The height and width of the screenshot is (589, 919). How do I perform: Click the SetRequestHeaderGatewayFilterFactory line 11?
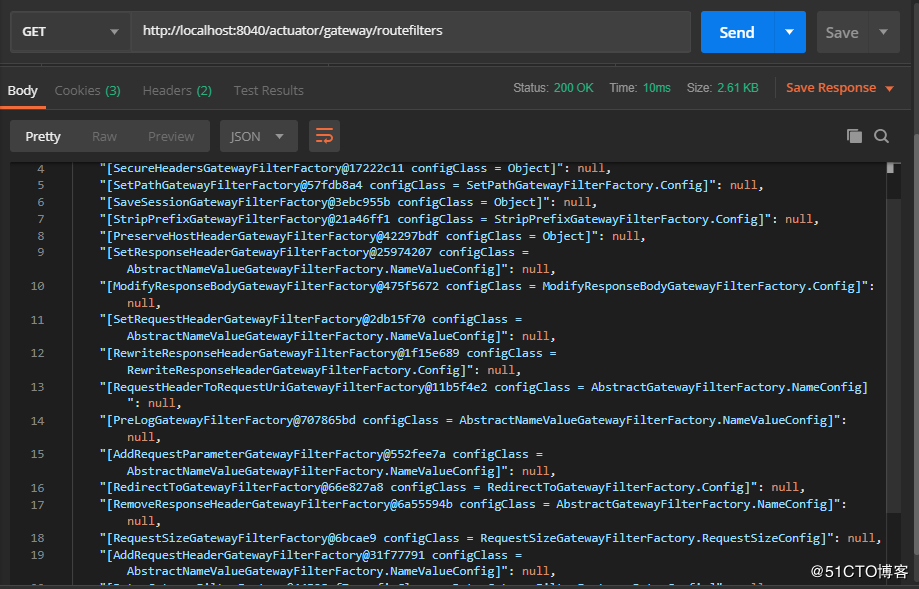pyautogui.click(x=328, y=328)
